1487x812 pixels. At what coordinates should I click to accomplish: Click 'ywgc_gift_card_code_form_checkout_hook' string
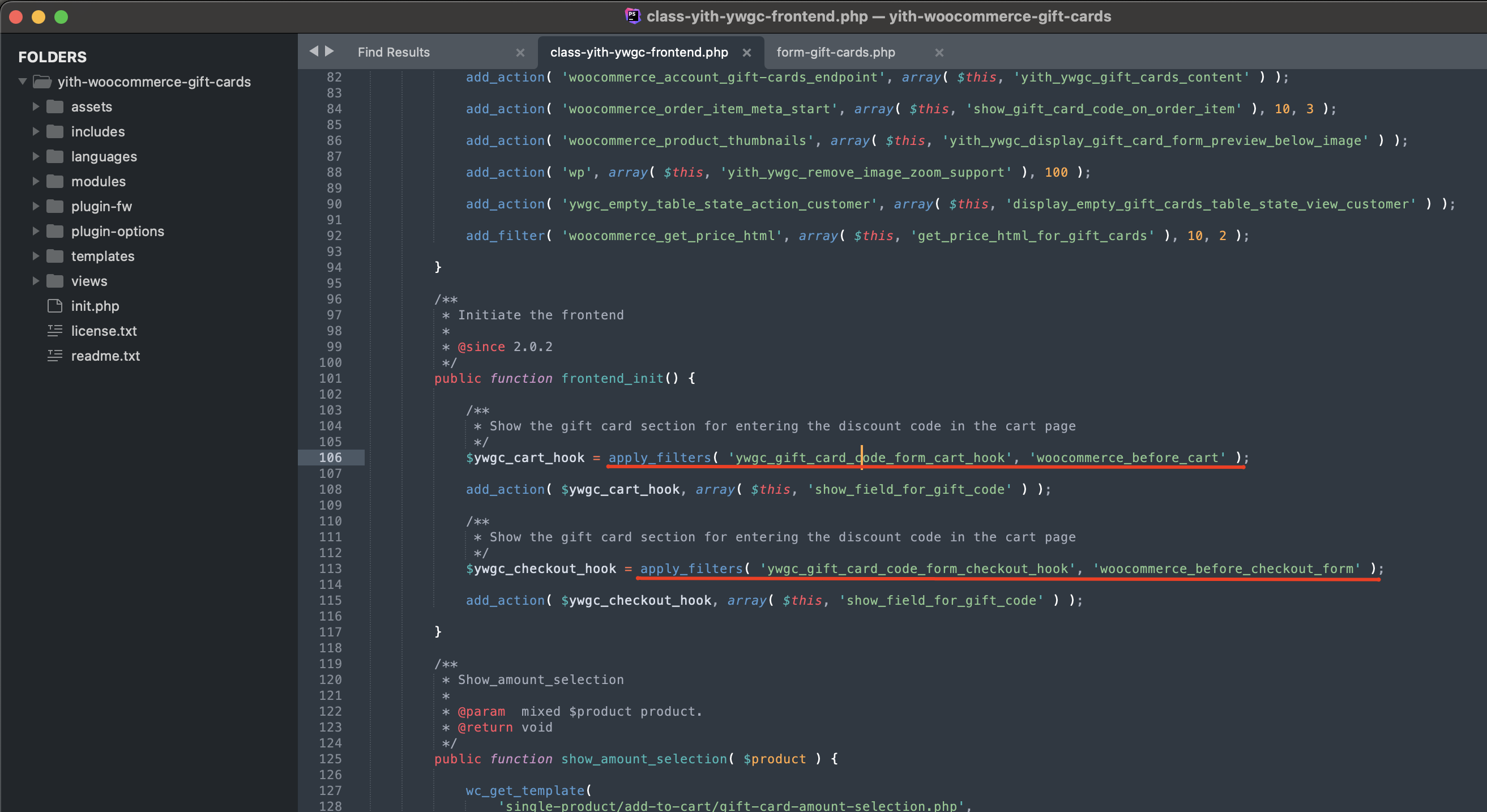[918, 569]
